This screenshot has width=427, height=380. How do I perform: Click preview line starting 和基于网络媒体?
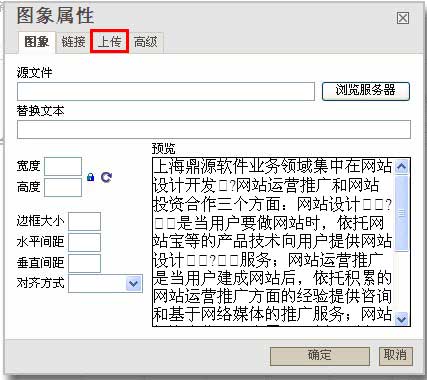[273, 314]
